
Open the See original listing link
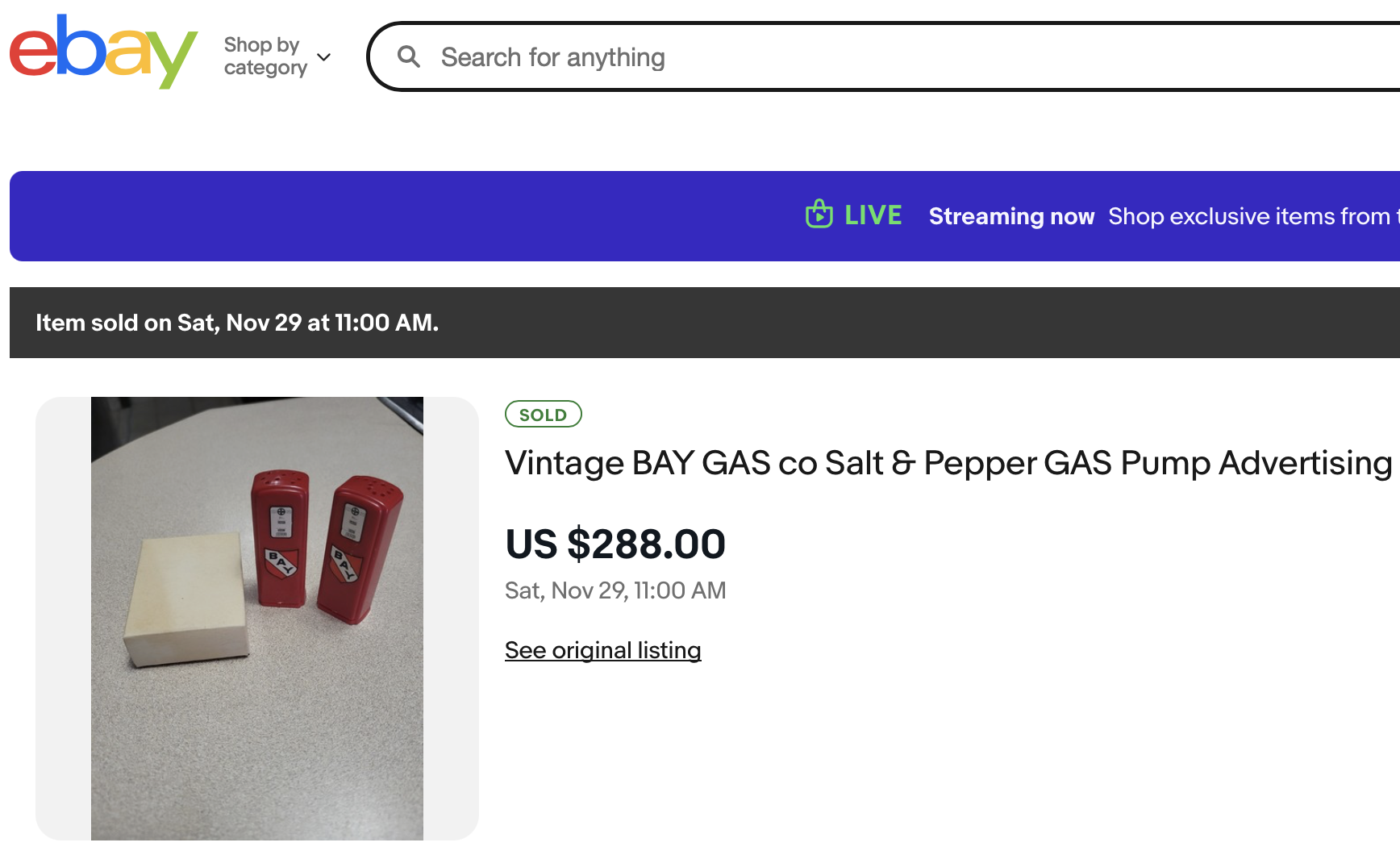click(x=602, y=650)
